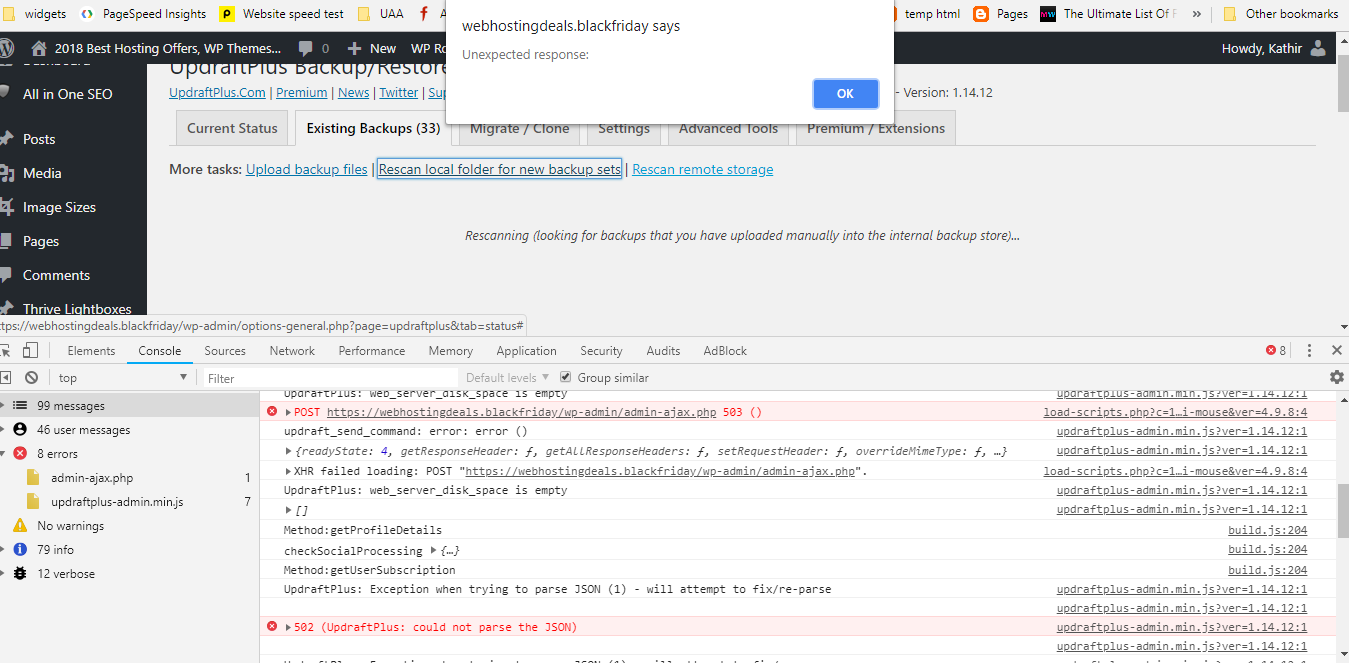This screenshot has height=663, width=1349.
Task: Expand the 46 user messages group
Action: pyautogui.click(x=5, y=430)
